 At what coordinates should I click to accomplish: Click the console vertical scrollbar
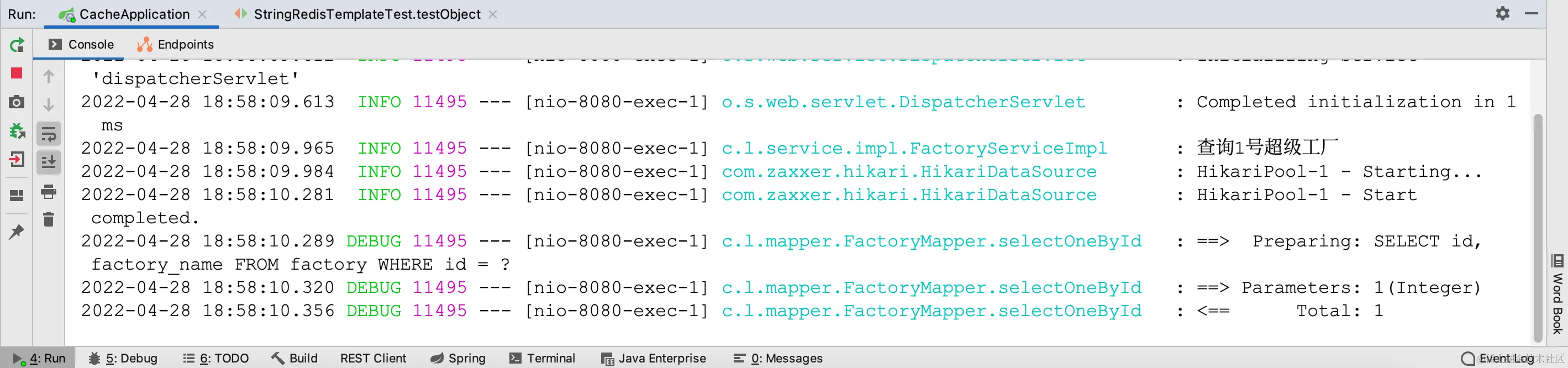click(x=1538, y=228)
